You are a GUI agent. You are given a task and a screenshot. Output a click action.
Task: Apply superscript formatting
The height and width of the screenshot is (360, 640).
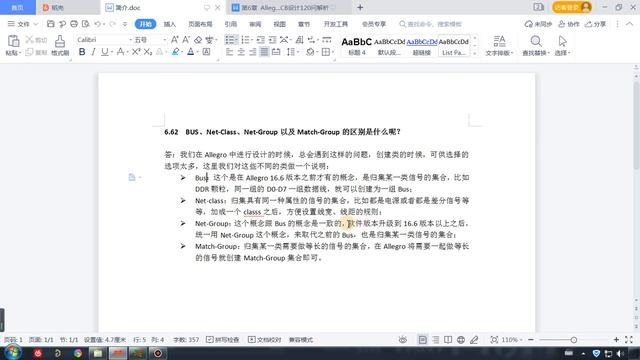(136, 52)
